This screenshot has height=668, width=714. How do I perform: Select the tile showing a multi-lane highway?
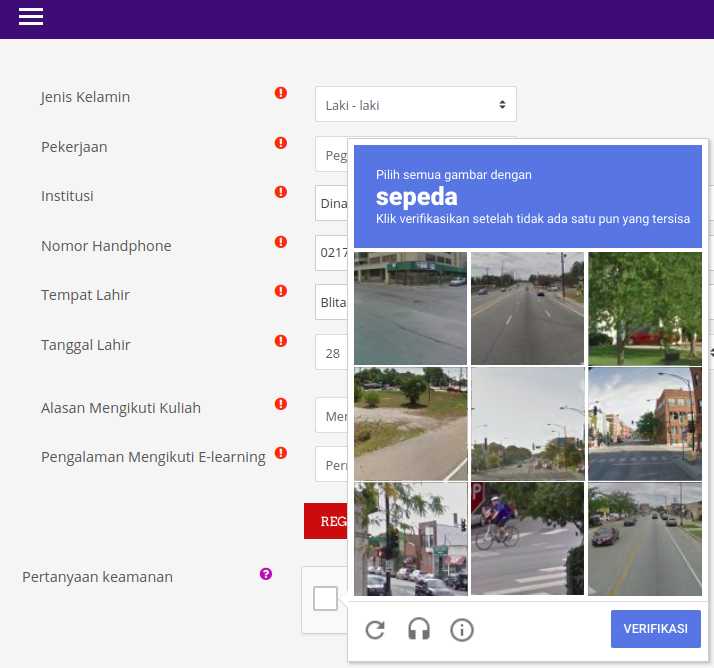pos(527,309)
